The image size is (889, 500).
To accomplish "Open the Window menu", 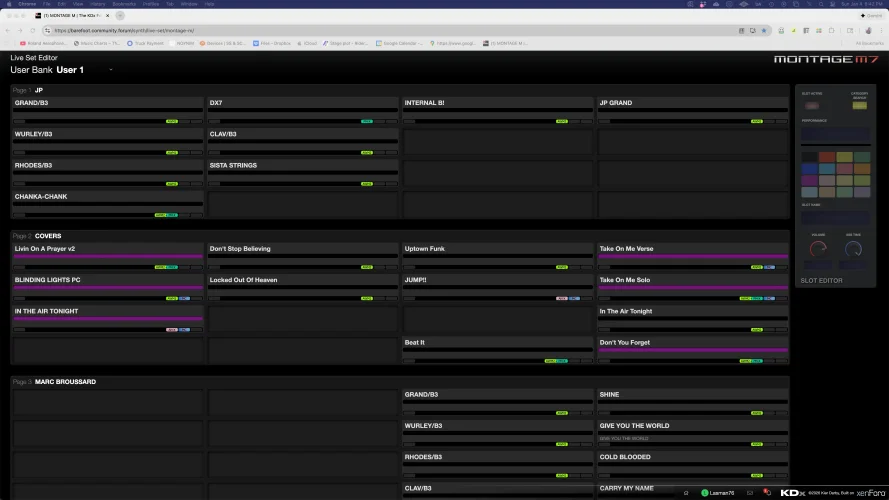I will tap(189, 4).
